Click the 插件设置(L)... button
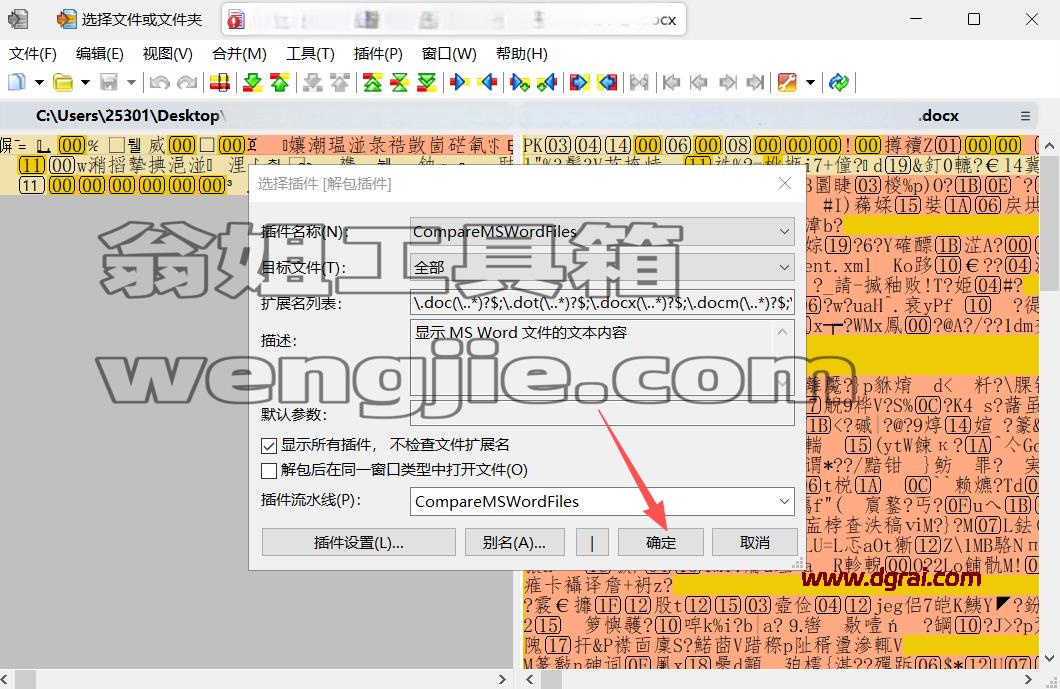The height and width of the screenshot is (689, 1060). click(x=358, y=543)
